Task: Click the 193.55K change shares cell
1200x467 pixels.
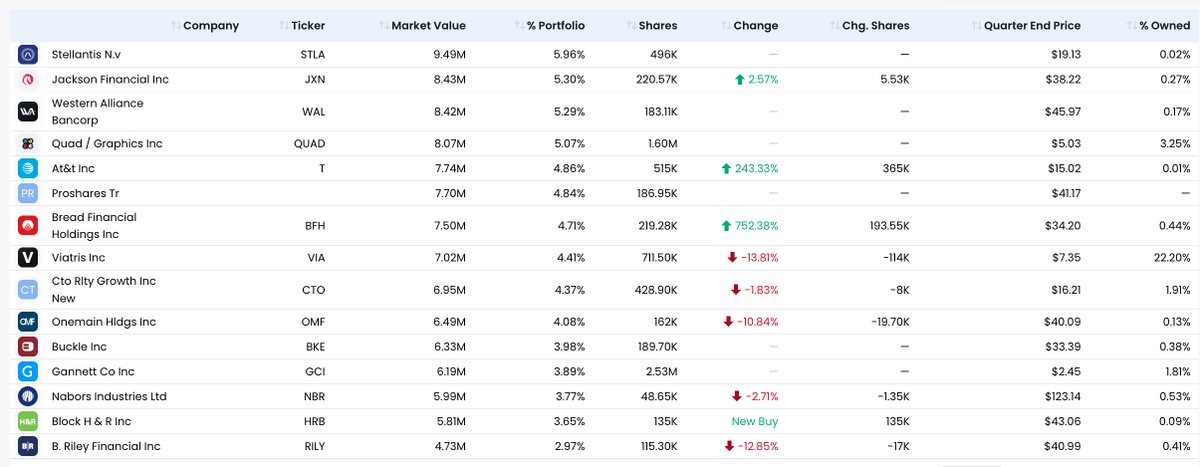Action: point(889,226)
